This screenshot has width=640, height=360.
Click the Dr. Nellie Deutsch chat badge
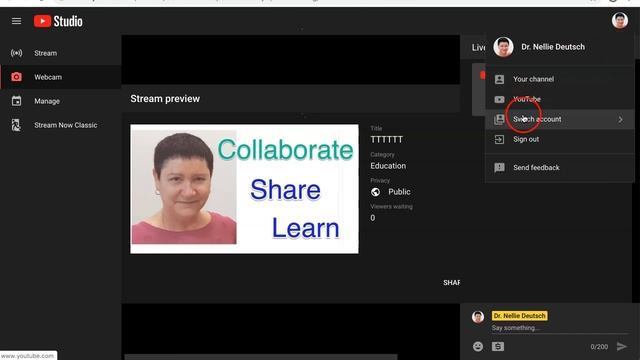coord(519,316)
